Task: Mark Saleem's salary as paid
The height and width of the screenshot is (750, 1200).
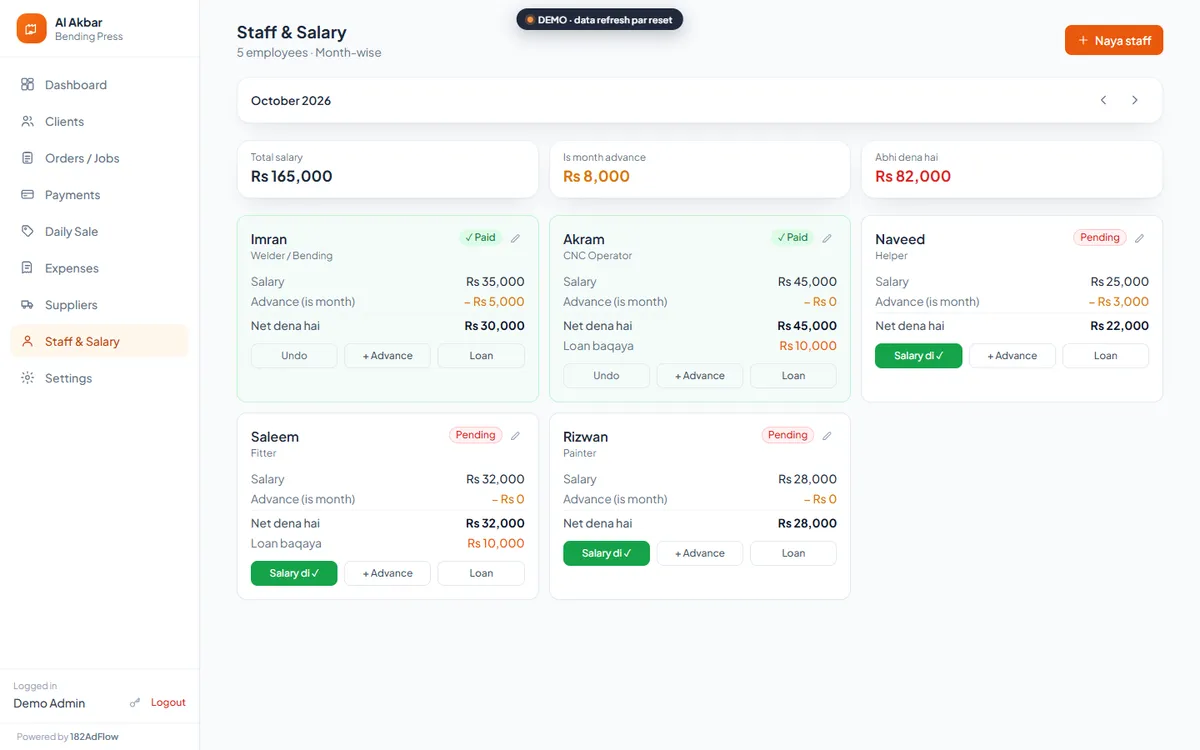Action: pos(294,573)
